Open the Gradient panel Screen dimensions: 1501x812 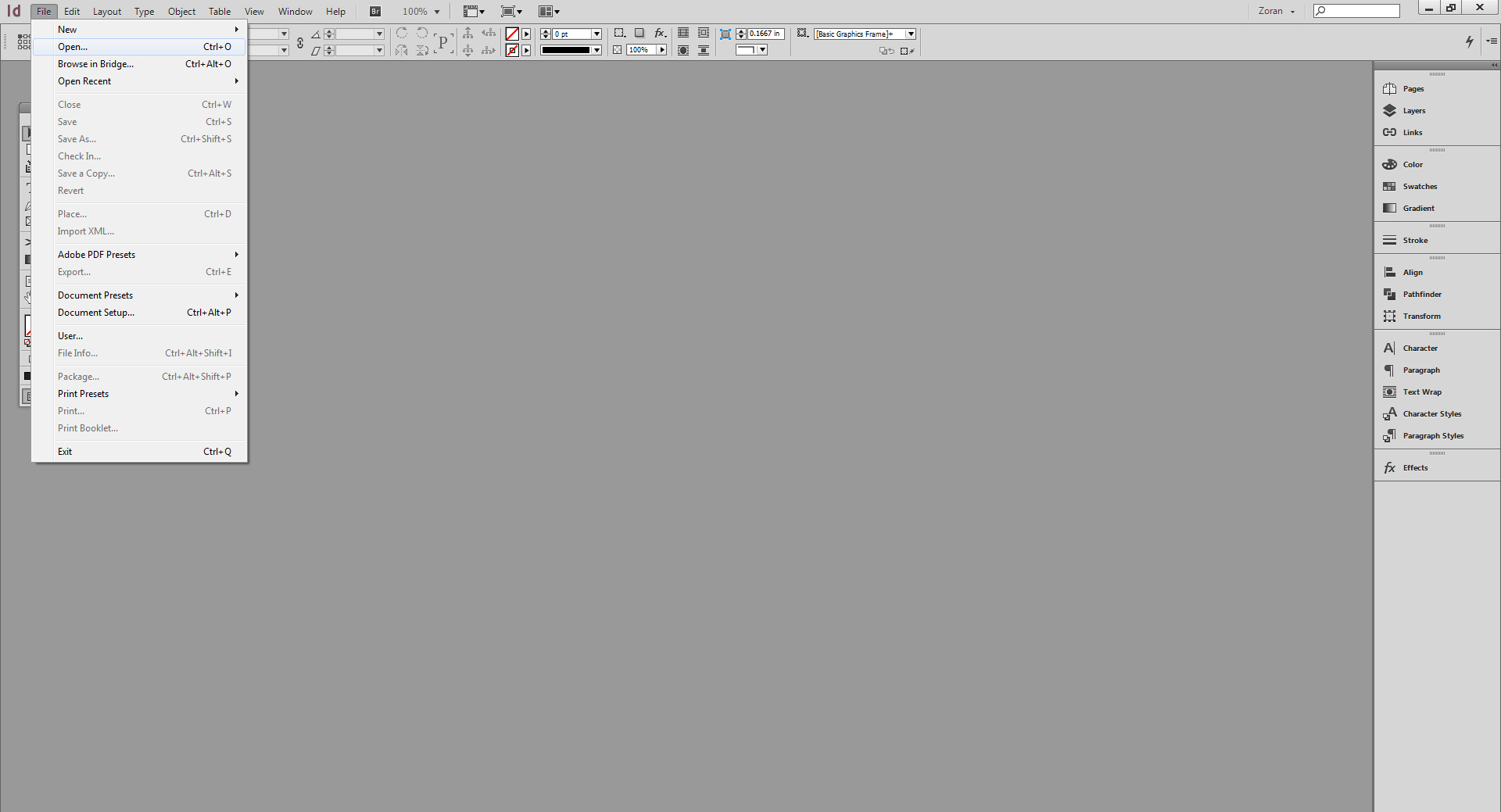coord(1408,208)
